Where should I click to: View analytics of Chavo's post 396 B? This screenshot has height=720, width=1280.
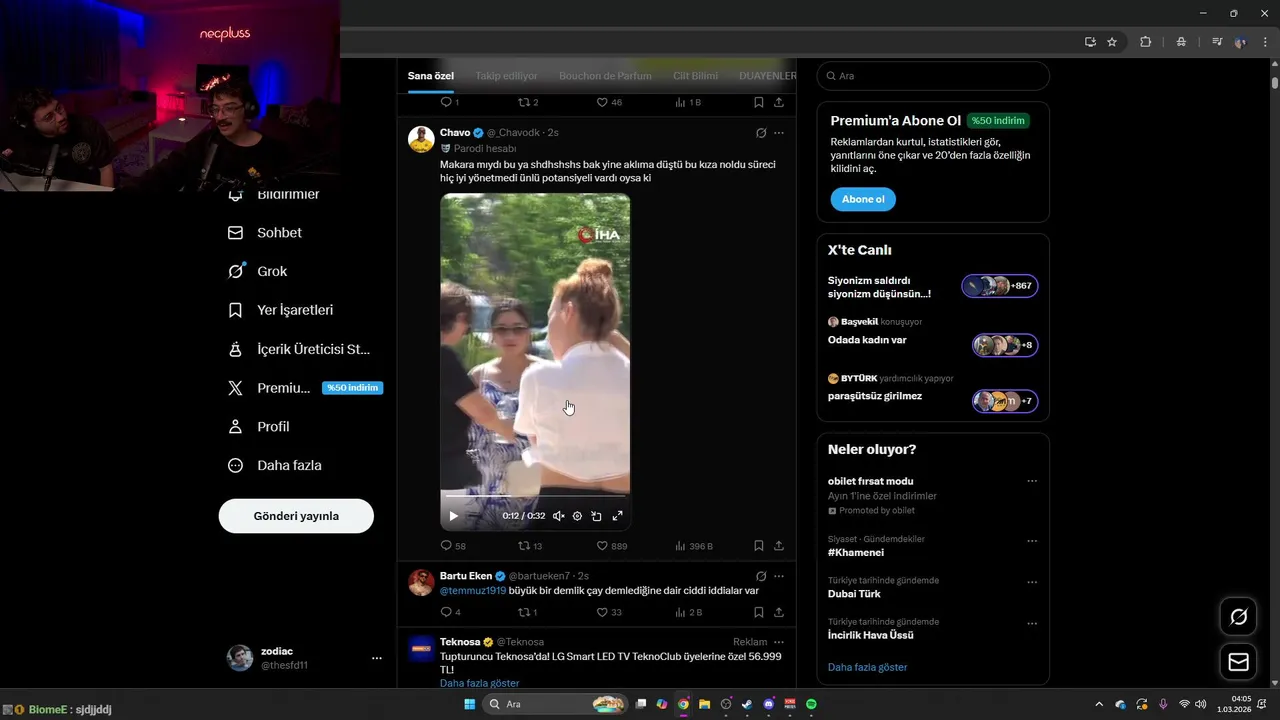click(x=694, y=546)
